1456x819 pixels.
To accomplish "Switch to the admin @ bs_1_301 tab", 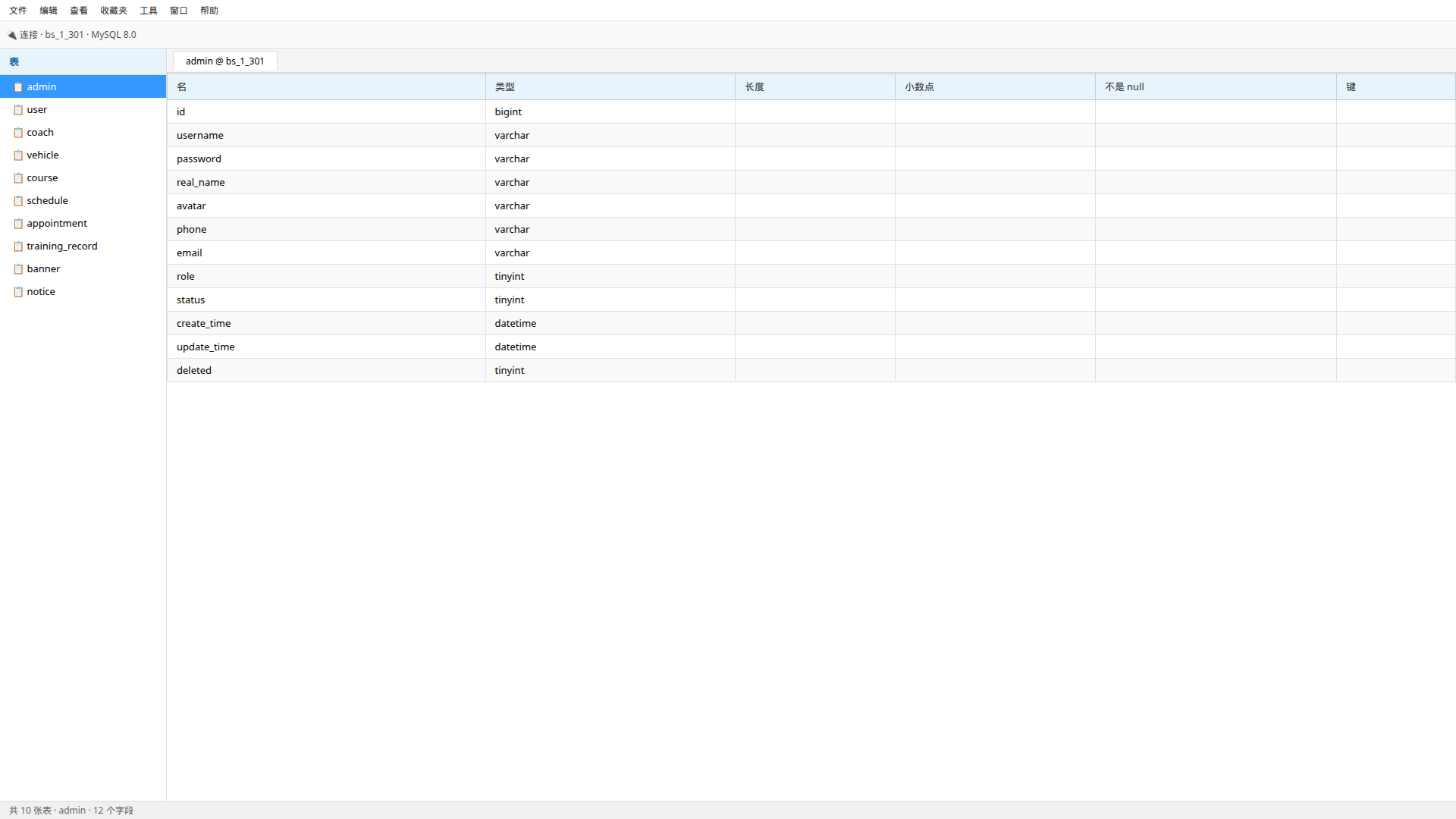I will click(x=225, y=61).
